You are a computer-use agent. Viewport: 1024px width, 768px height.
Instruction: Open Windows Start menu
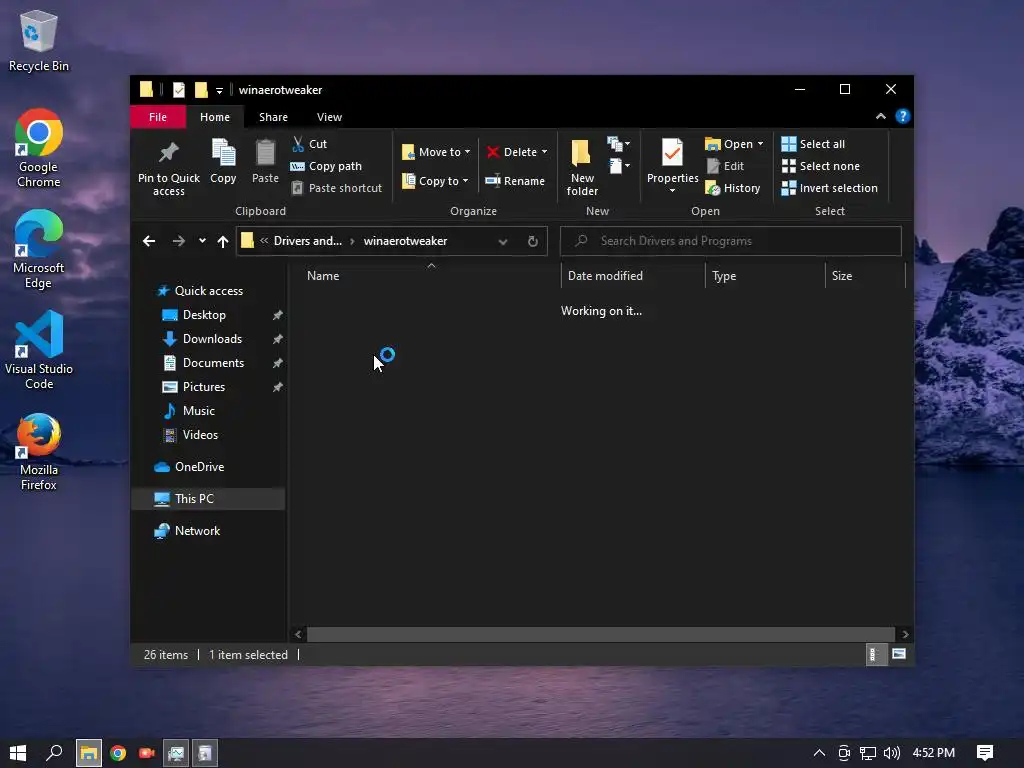point(18,753)
